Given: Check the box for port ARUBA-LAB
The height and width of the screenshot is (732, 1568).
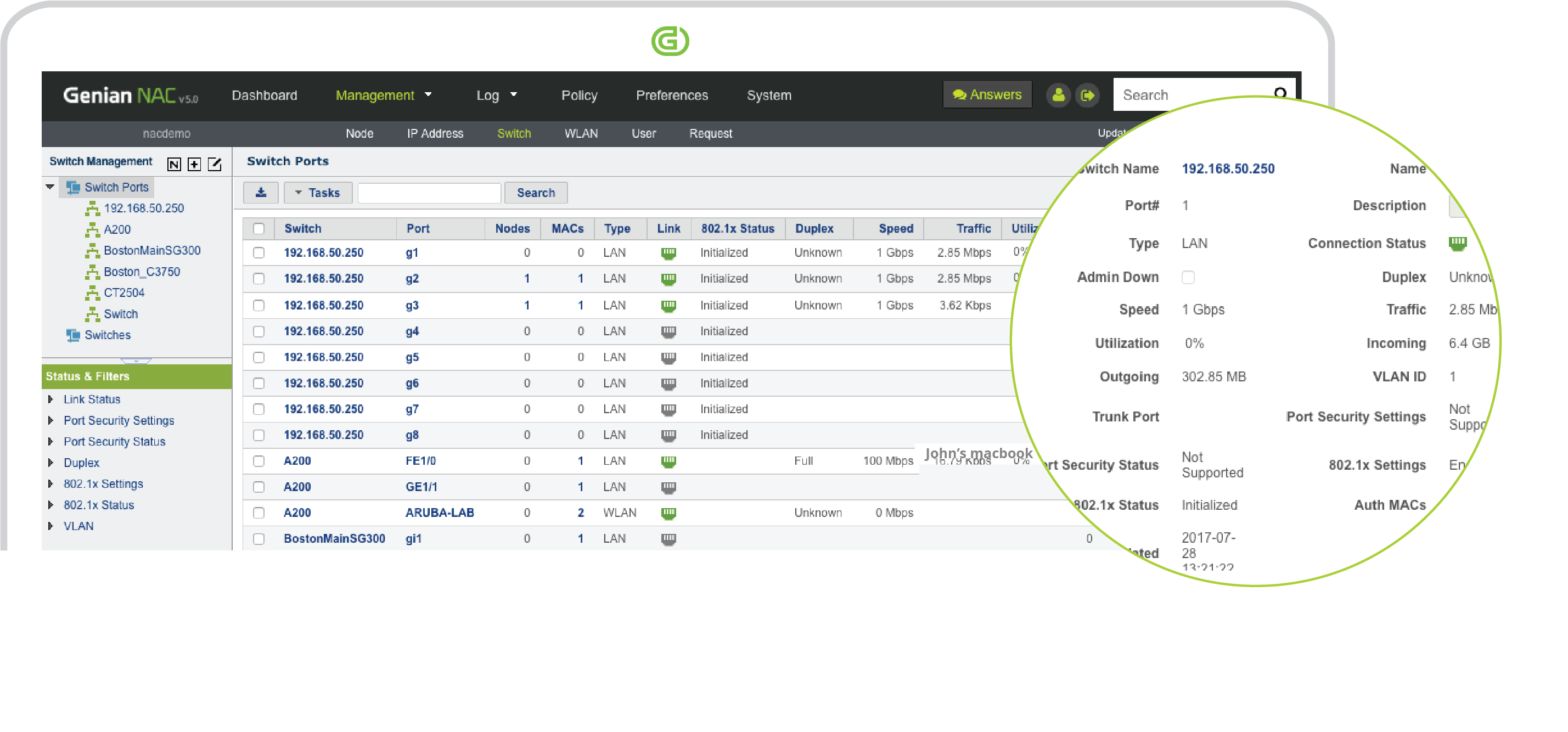Looking at the screenshot, I should pyautogui.click(x=258, y=513).
